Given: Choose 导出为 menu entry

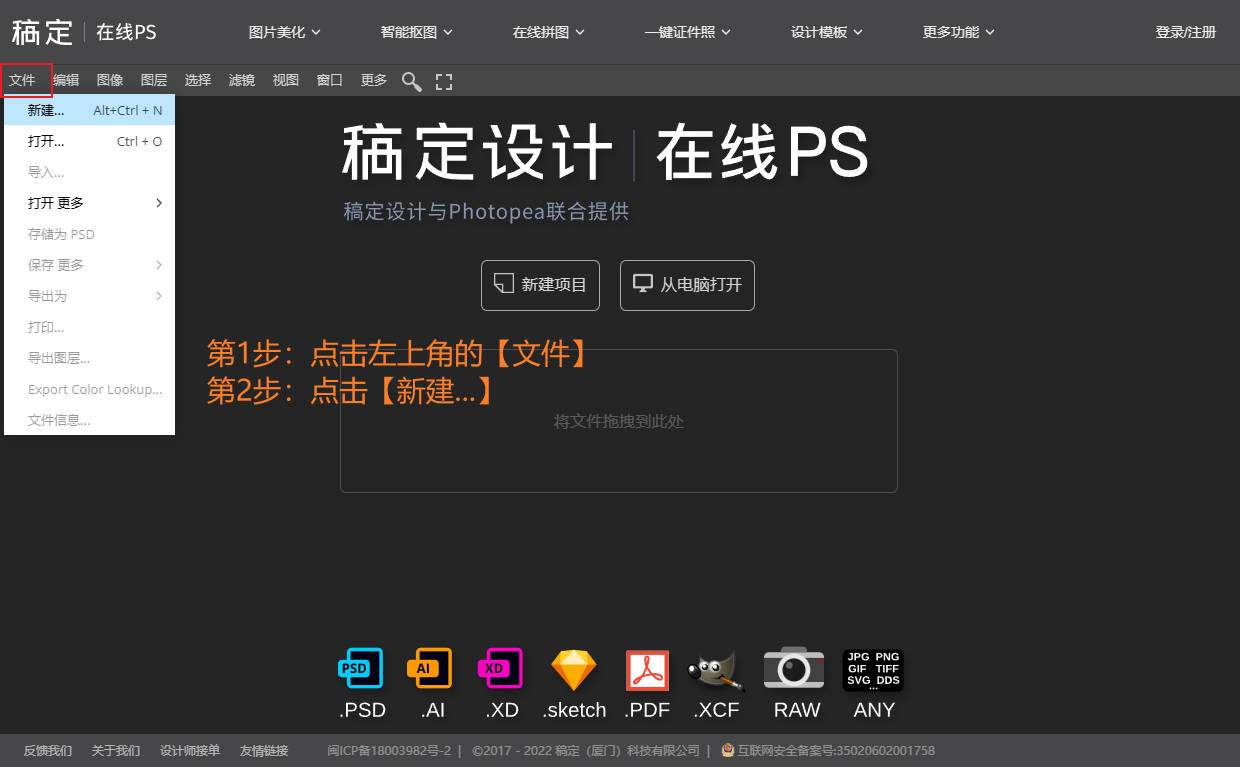Looking at the screenshot, I should (x=90, y=296).
